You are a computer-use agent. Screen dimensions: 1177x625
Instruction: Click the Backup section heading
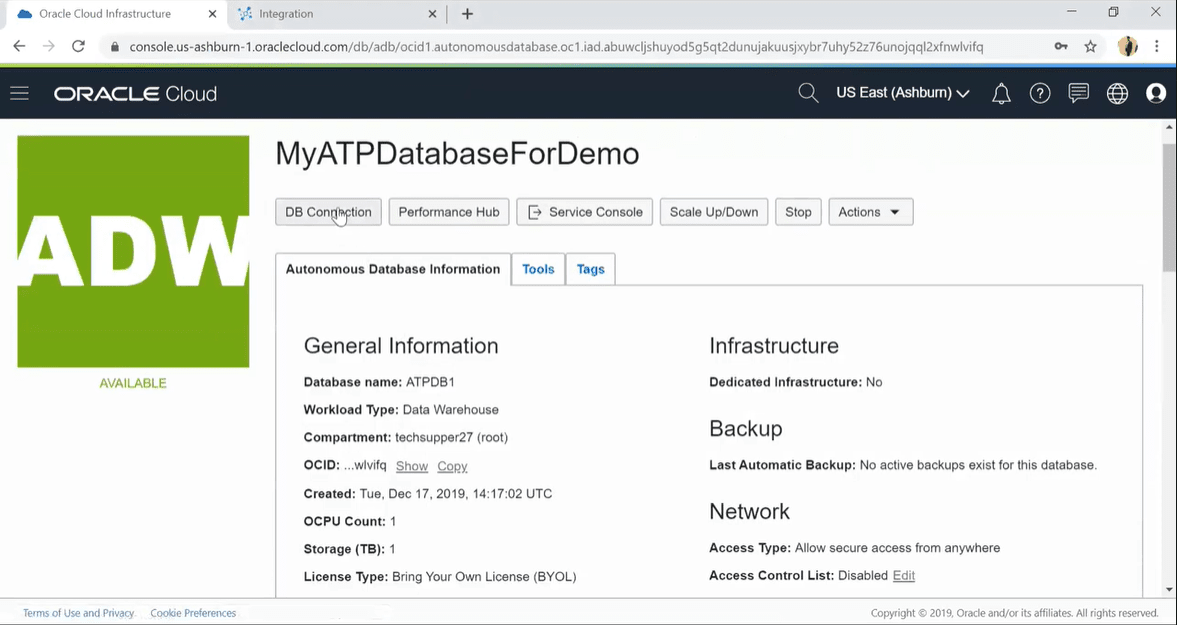coord(745,428)
